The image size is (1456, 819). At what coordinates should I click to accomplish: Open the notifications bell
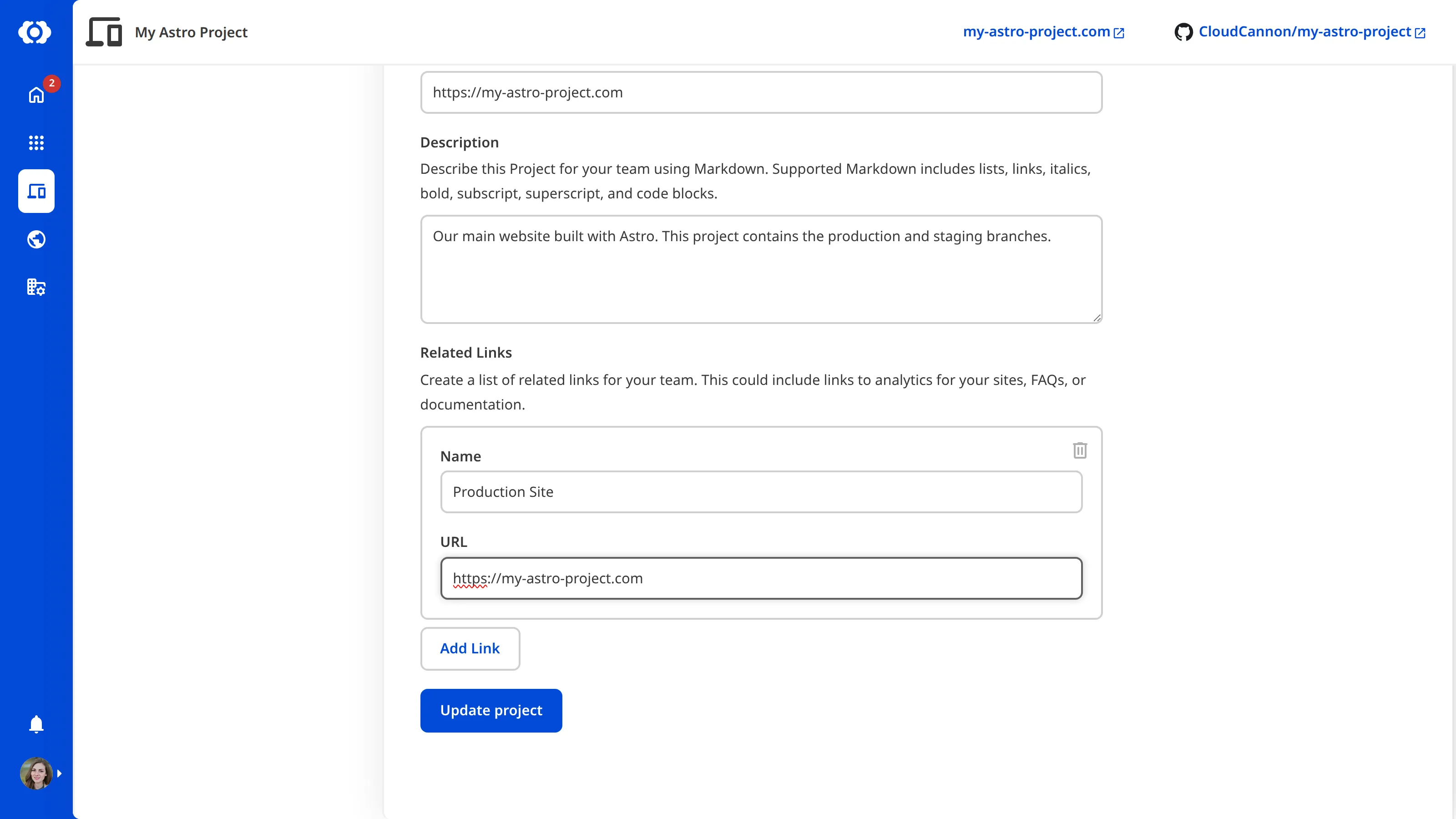pos(35,724)
